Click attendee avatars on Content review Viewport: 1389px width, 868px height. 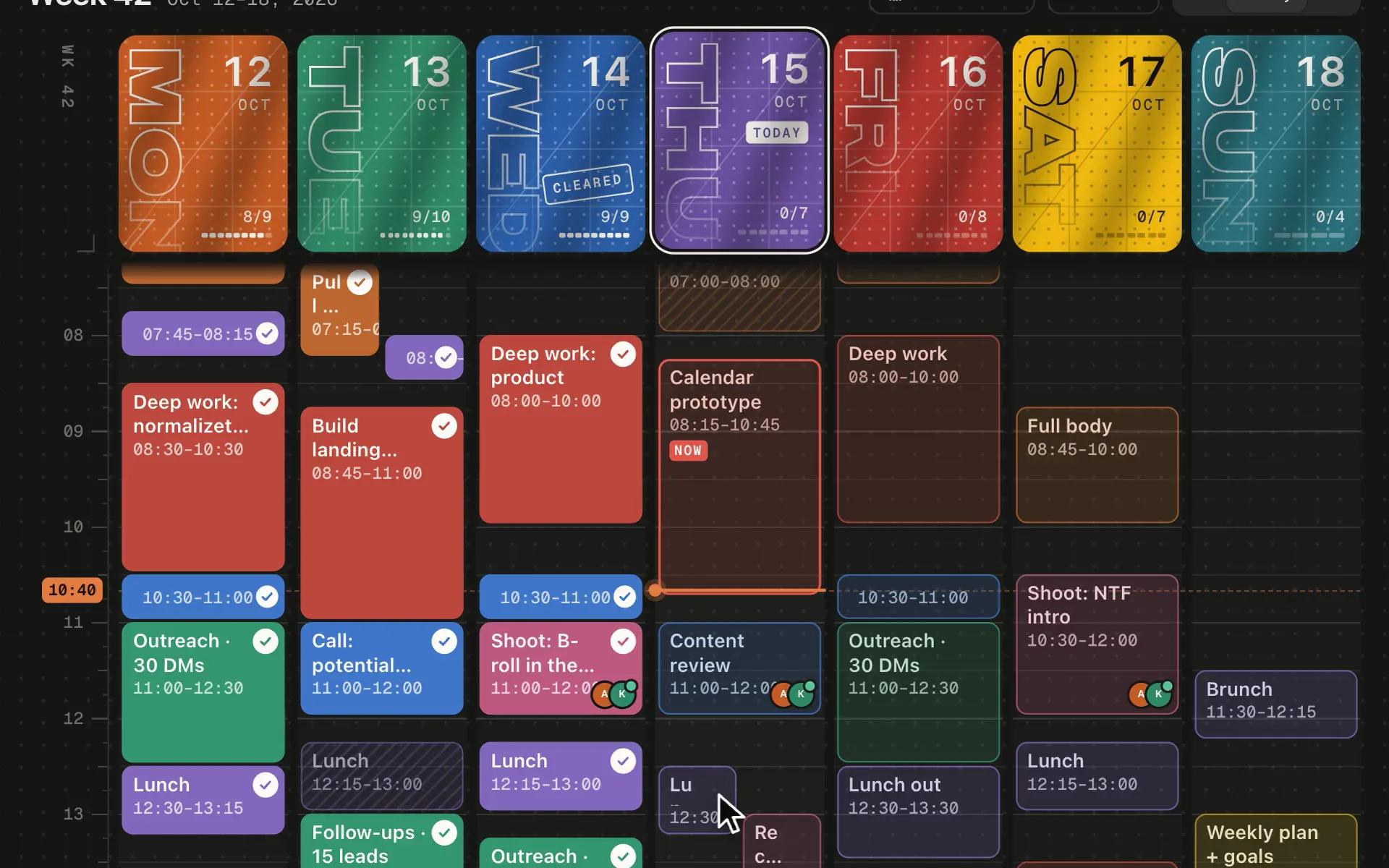pyautogui.click(x=792, y=694)
